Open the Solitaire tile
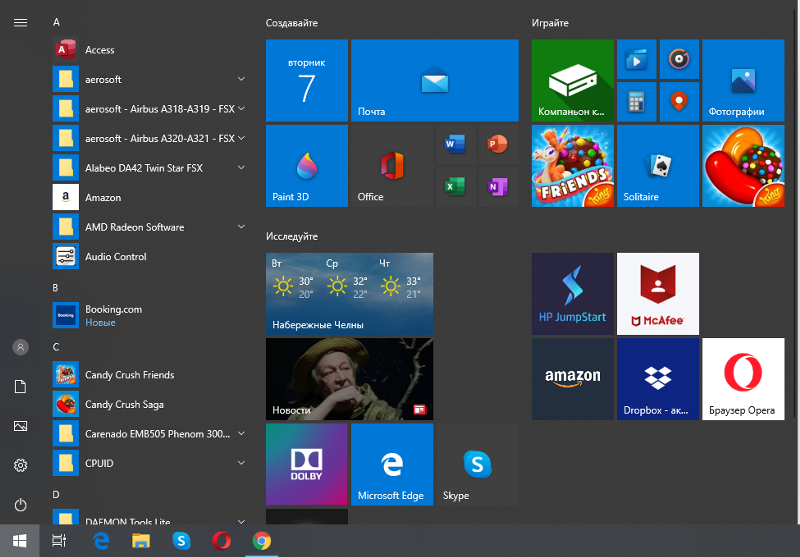The height and width of the screenshot is (557, 800). pos(657,166)
